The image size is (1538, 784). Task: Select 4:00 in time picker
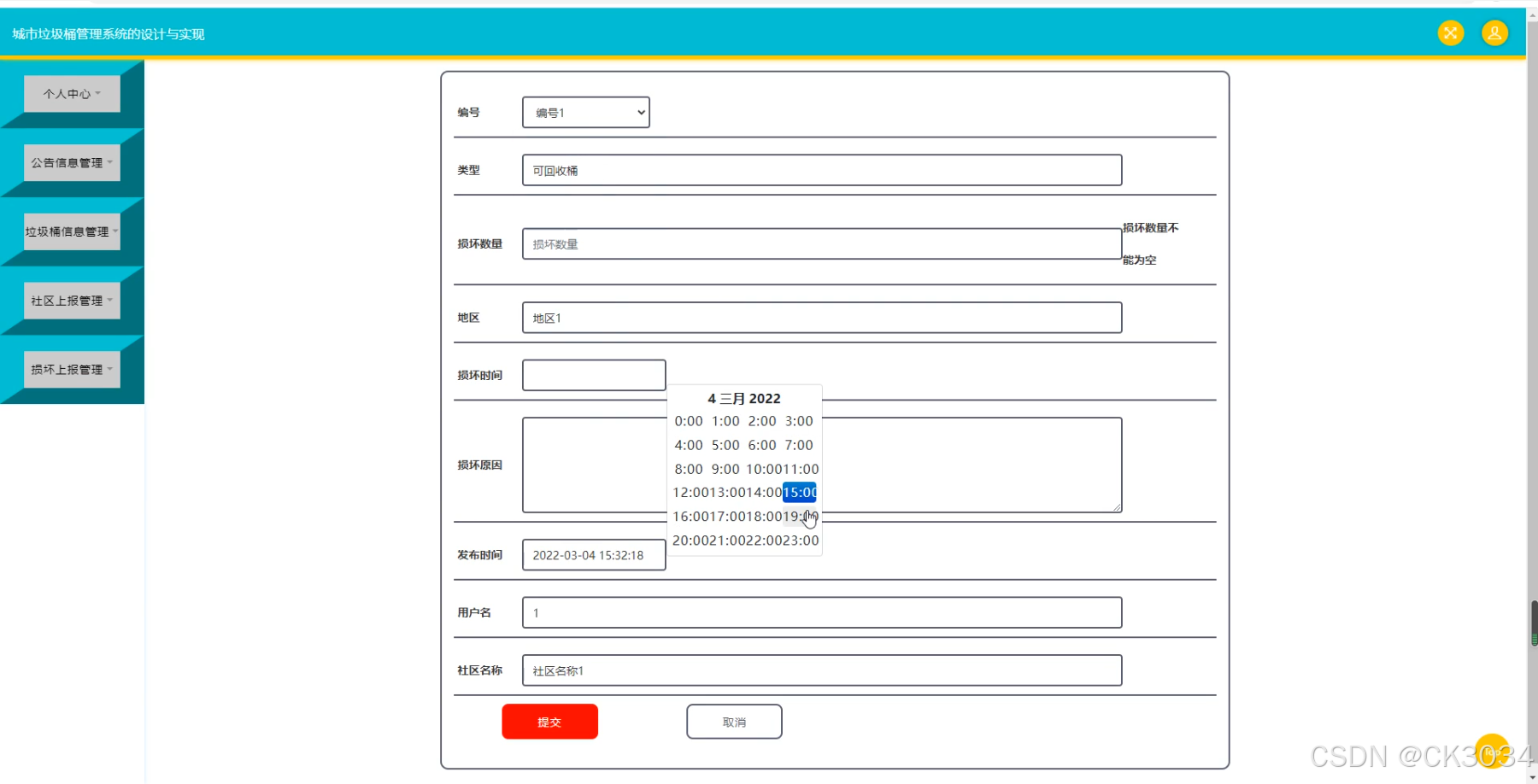pyautogui.click(x=689, y=445)
